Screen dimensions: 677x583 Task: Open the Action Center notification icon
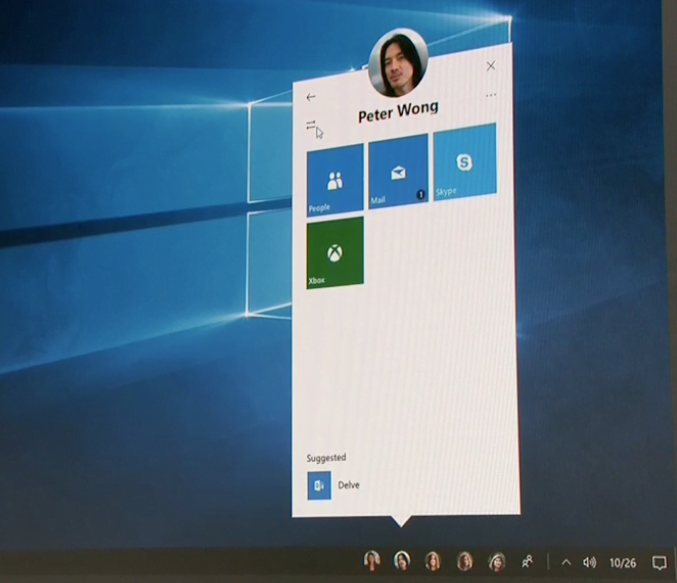coord(659,563)
